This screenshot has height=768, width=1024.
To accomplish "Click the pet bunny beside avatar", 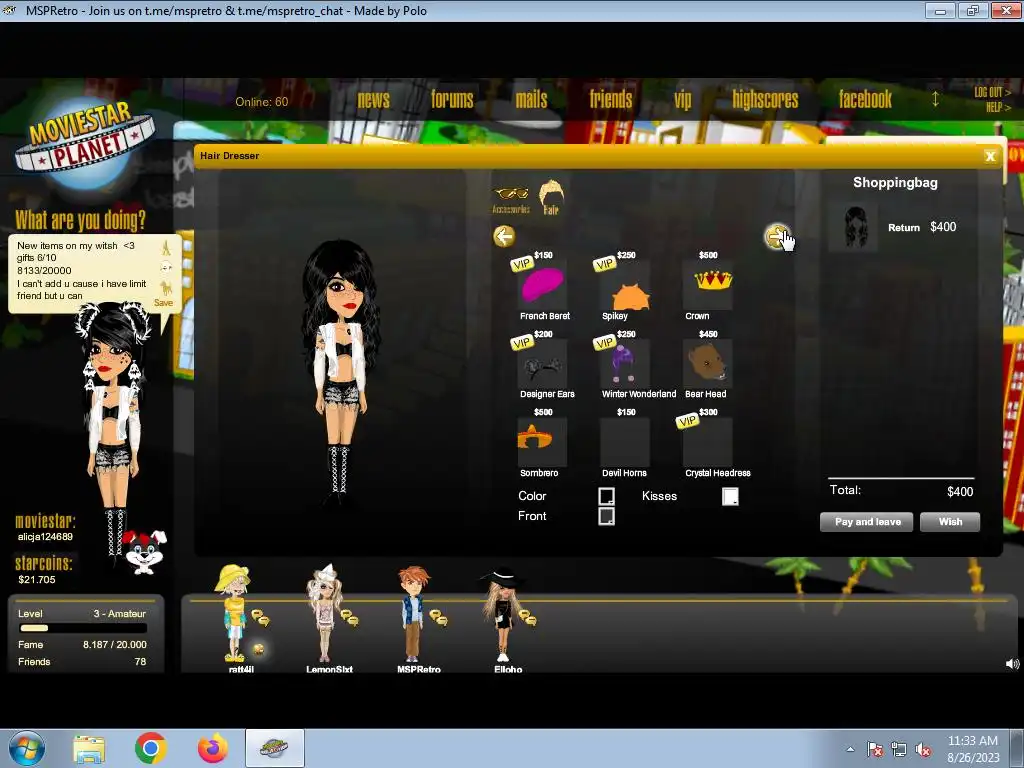I will 146,551.
